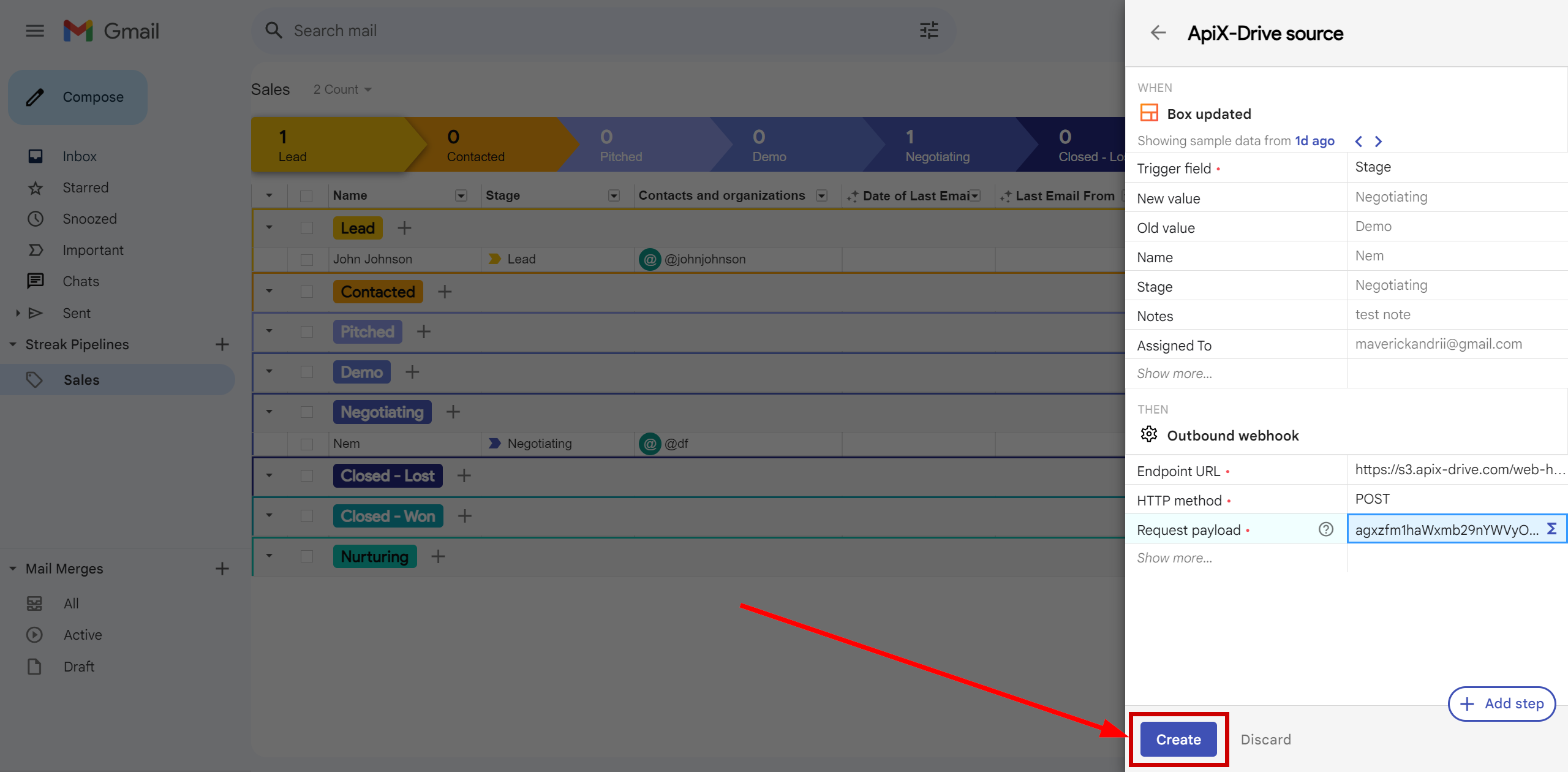Check the Contacted group checkbox
The height and width of the screenshot is (772, 1568).
pyautogui.click(x=306, y=292)
